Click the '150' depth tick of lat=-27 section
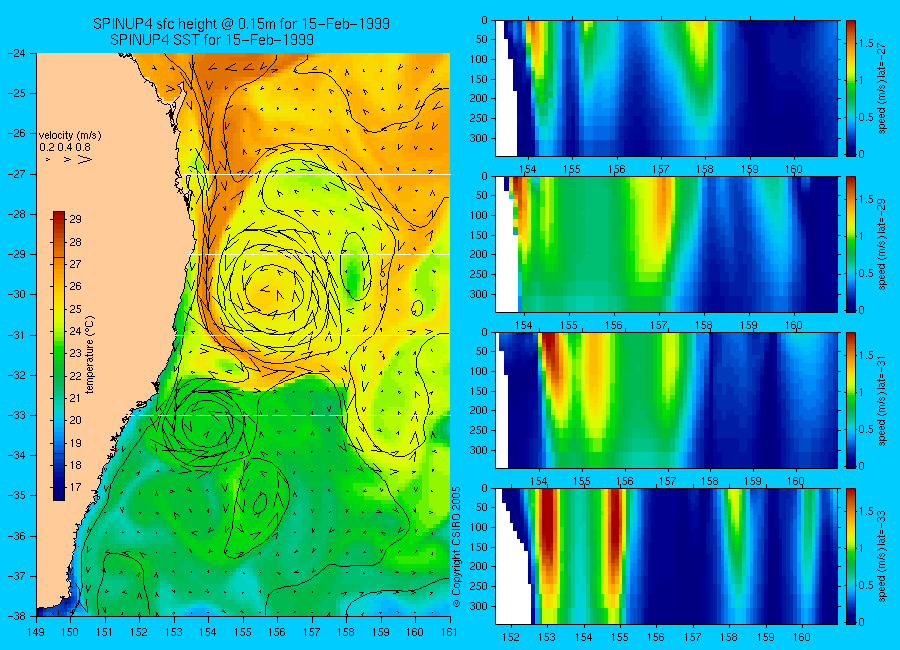 479,79
